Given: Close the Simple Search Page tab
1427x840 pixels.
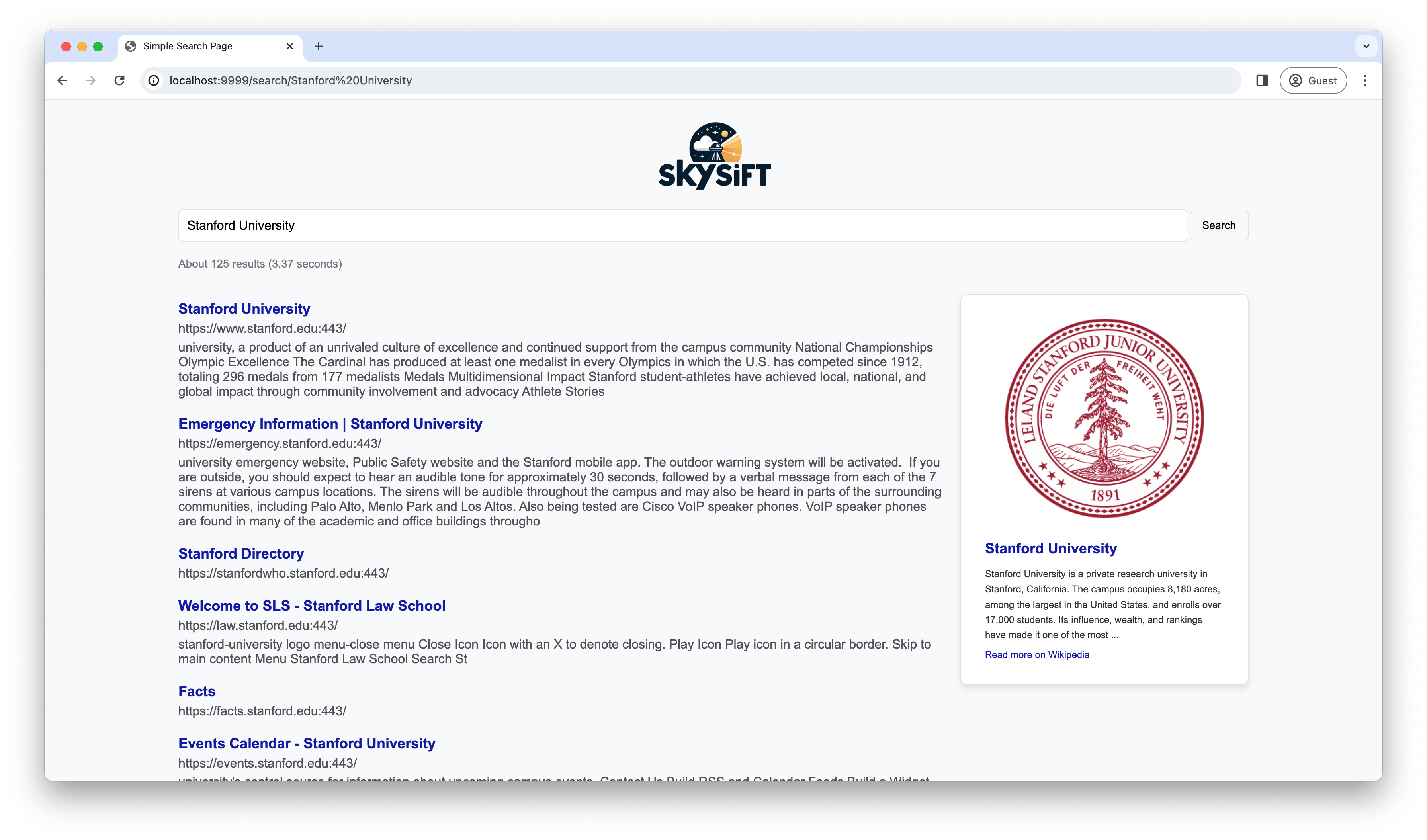Looking at the screenshot, I should [290, 47].
